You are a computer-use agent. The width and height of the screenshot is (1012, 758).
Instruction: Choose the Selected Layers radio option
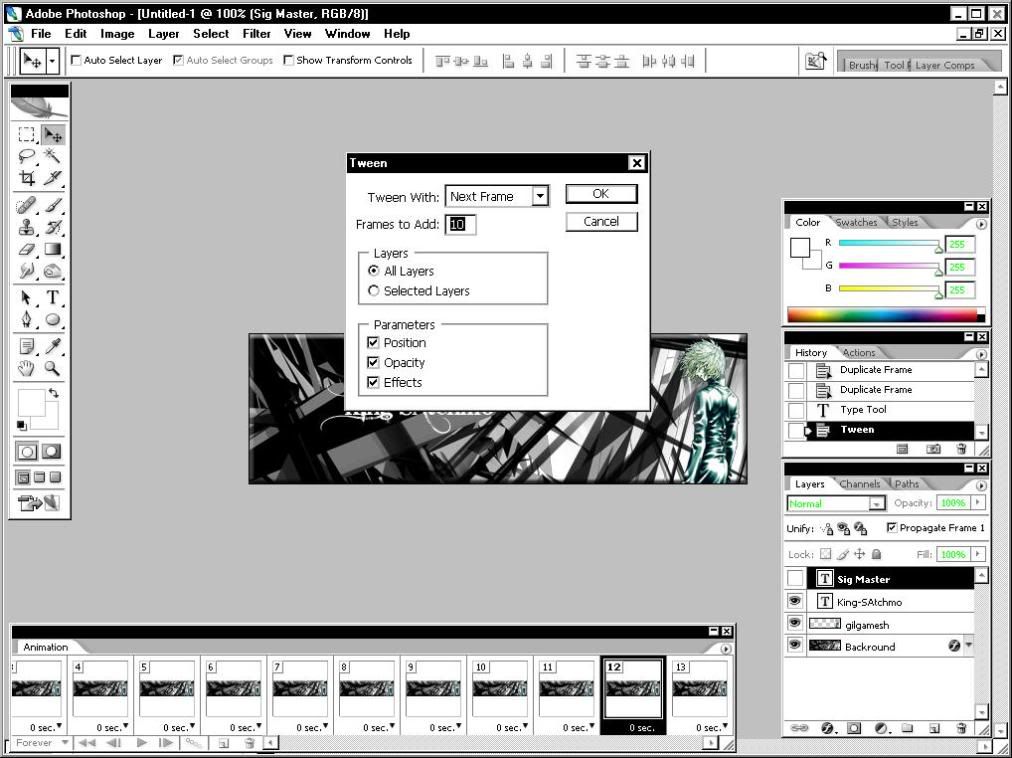(374, 291)
